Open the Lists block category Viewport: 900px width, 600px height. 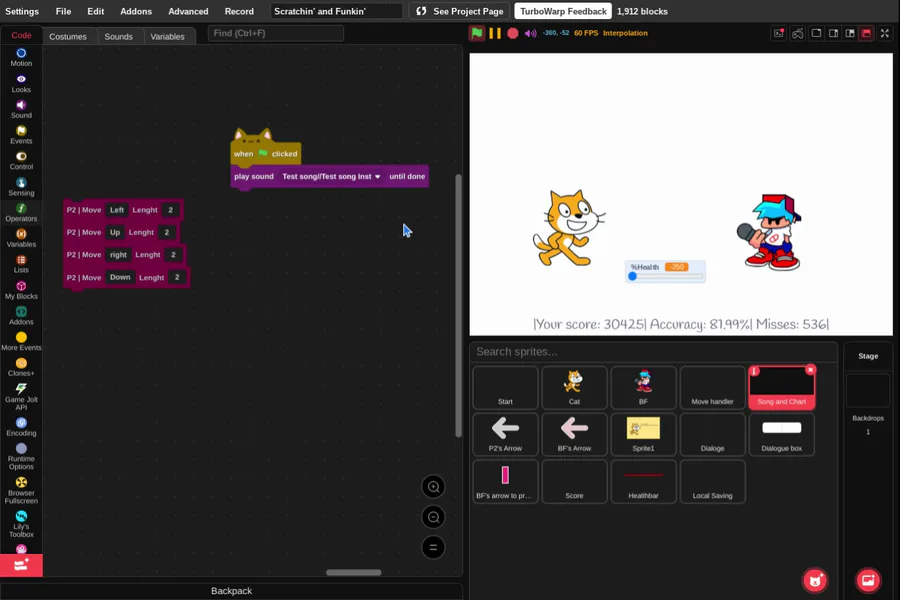[21, 264]
